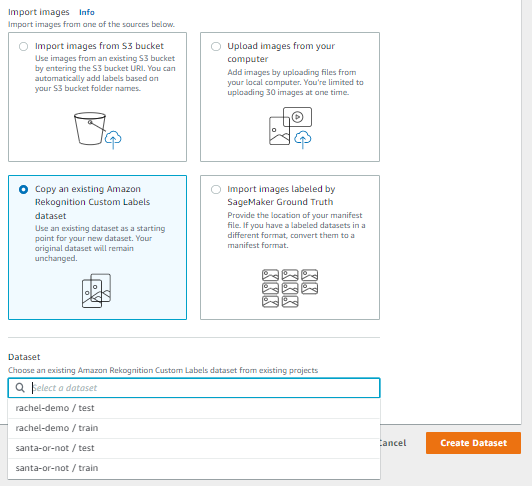Click the 'Choose an existing Amazon Rekognition' hint text
This screenshot has height=486, width=532.
tap(163, 370)
